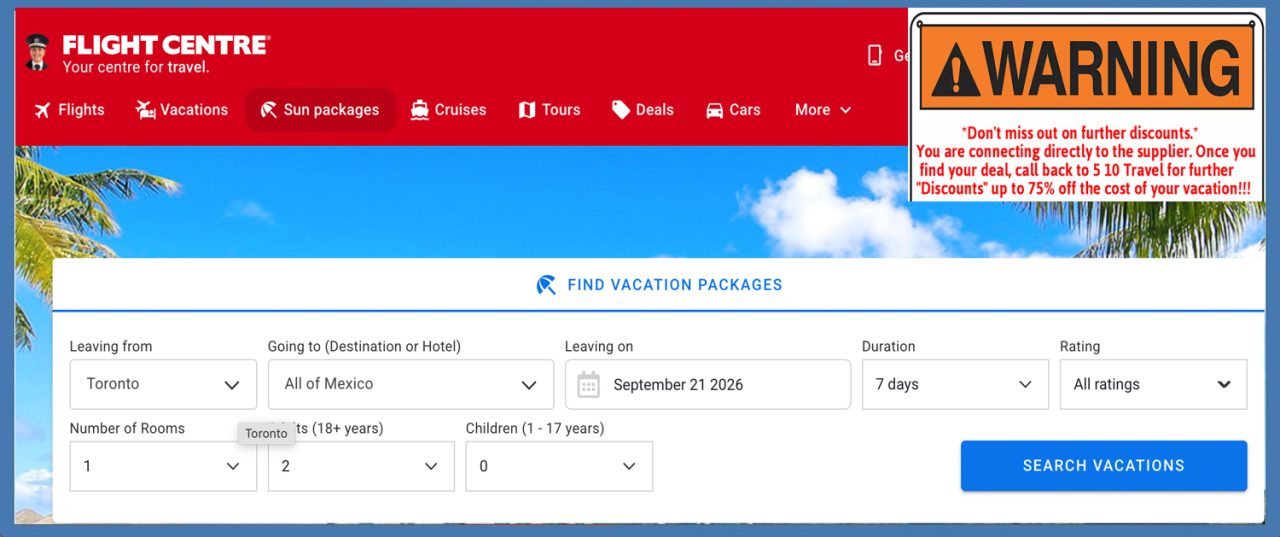Click the mobile phone icon in header
This screenshot has height=537, width=1280.
[874, 55]
